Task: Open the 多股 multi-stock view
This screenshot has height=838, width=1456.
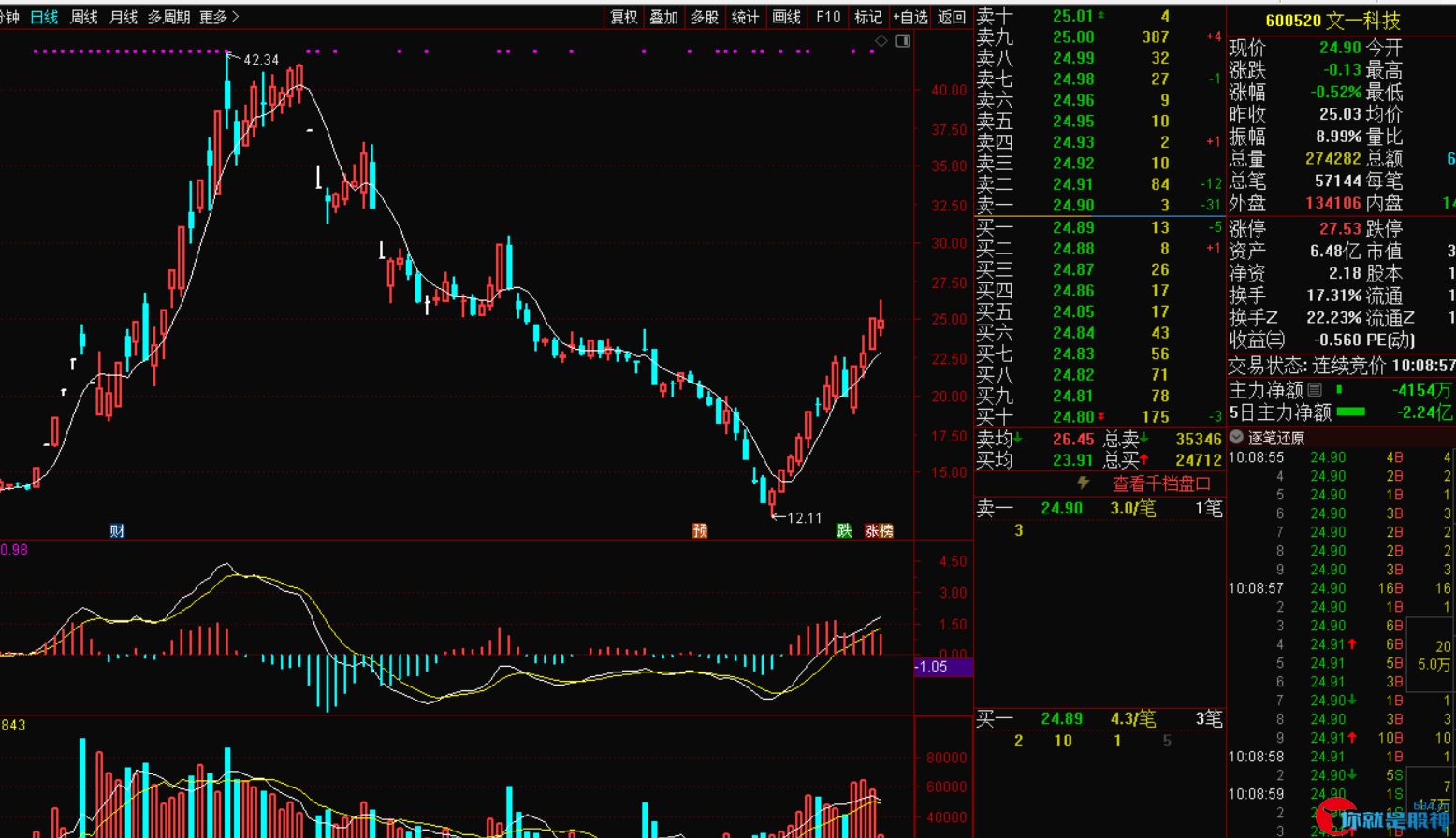Action: [705, 17]
